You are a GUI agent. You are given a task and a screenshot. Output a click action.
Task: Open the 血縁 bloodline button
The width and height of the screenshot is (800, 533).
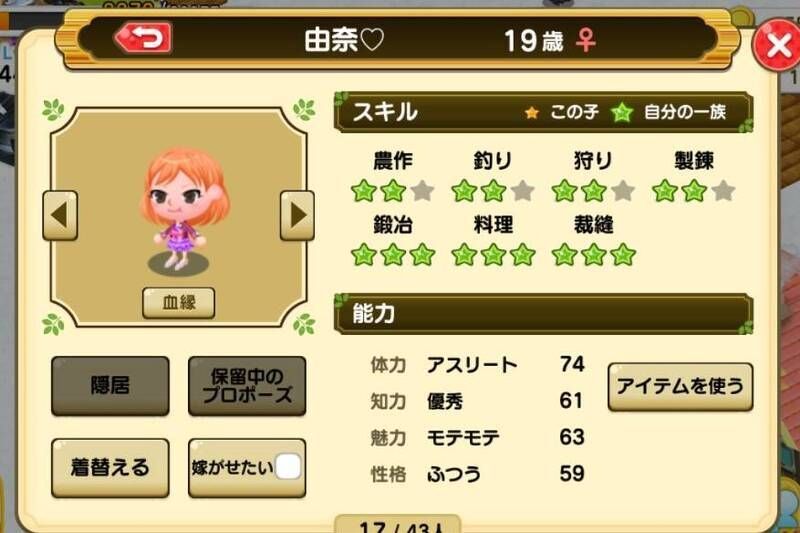click(179, 303)
